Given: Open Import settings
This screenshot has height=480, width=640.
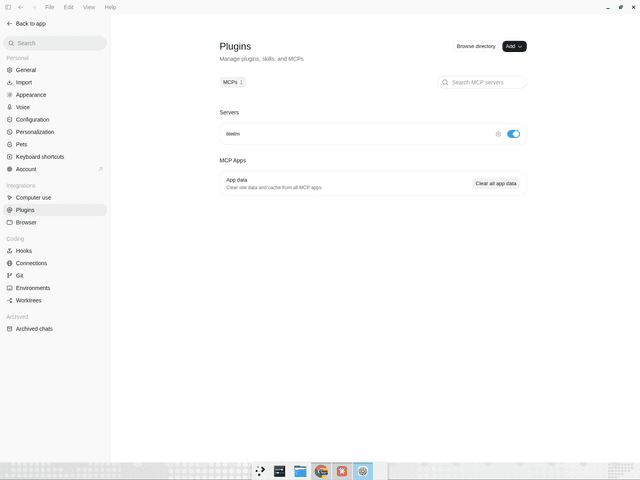Looking at the screenshot, I should (x=55, y=82).
